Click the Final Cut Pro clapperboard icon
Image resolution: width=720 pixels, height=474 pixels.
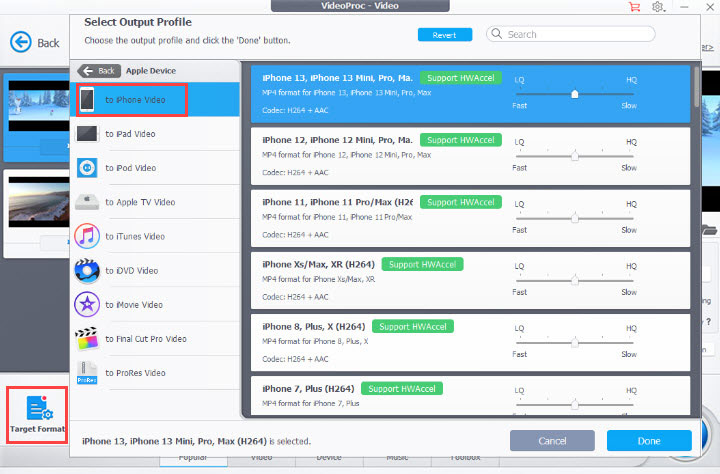coord(87,339)
